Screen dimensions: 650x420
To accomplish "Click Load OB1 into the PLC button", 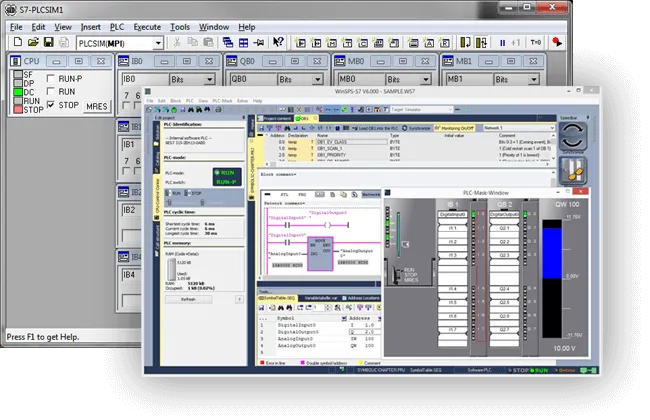I will [x=375, y=128].
